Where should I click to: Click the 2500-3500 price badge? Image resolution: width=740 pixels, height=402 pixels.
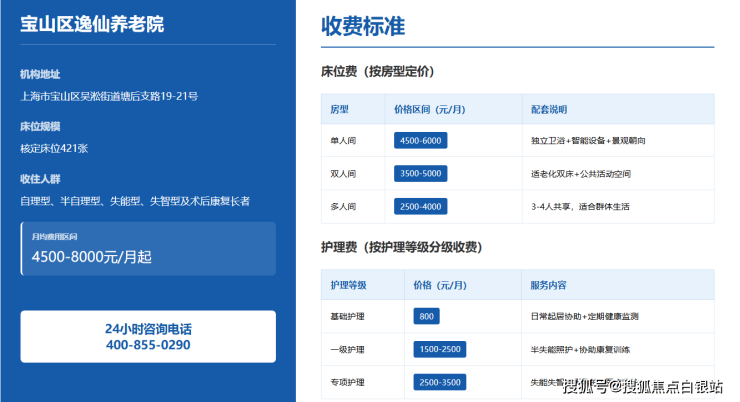[440, 382]
